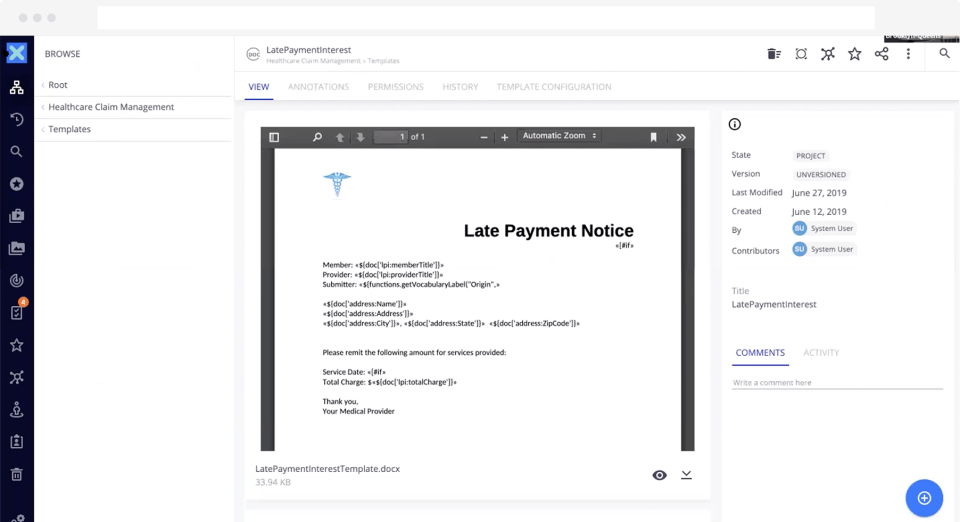Image resolution: width=960 pixels, height=522 pixels.
Task: Navigate to Healthcare Claim Management folder
Action: click(111, 107)
